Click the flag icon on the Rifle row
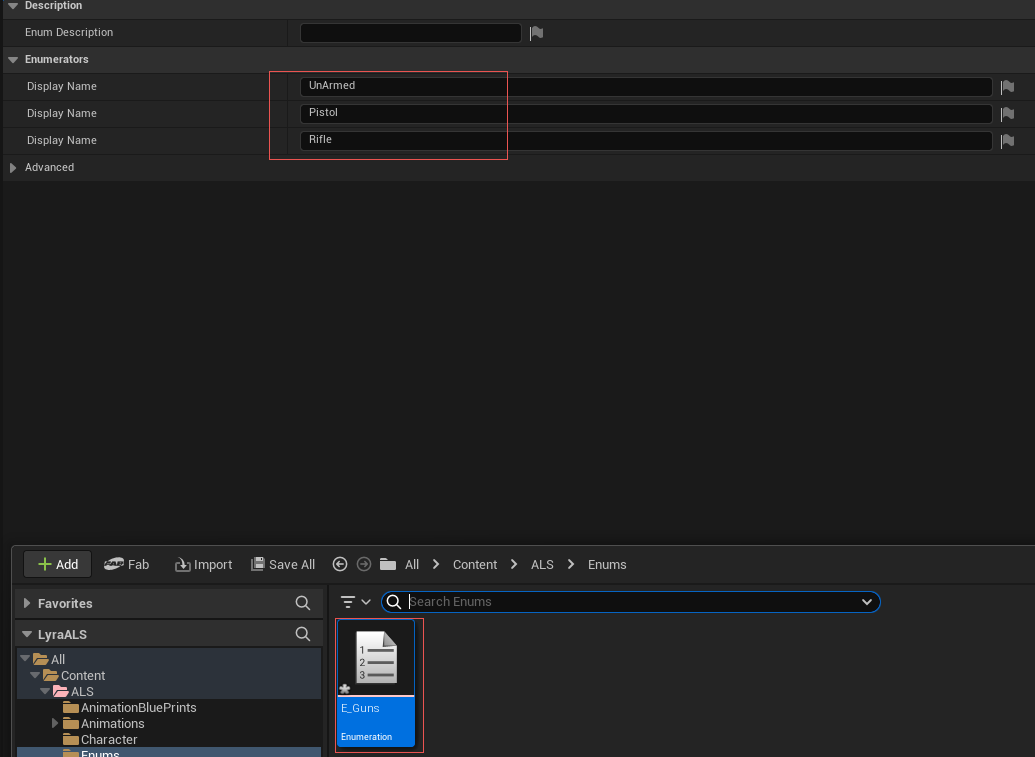Image resolution: width=1035 pixels, height=757 pixels. (x=1007, y=141)
